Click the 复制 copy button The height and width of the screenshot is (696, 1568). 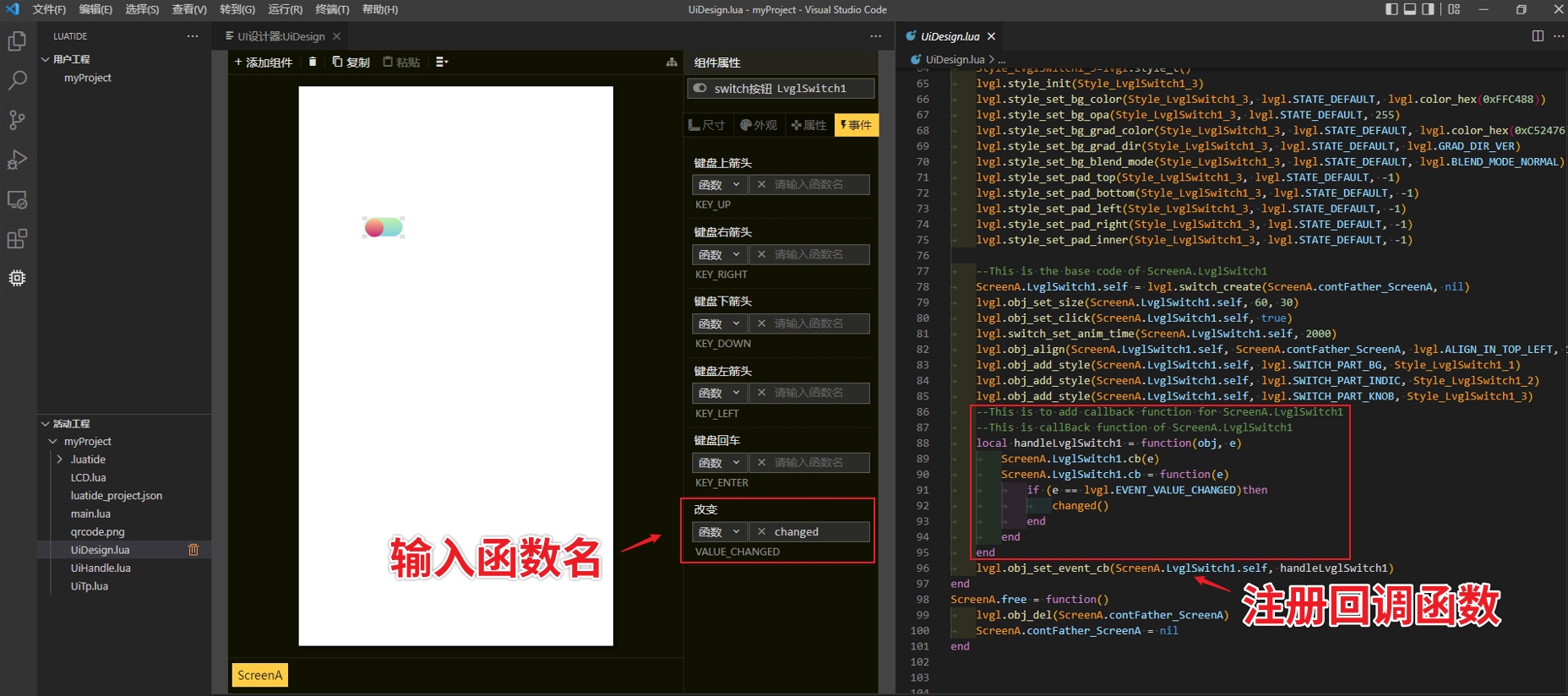tap(351, 62)
